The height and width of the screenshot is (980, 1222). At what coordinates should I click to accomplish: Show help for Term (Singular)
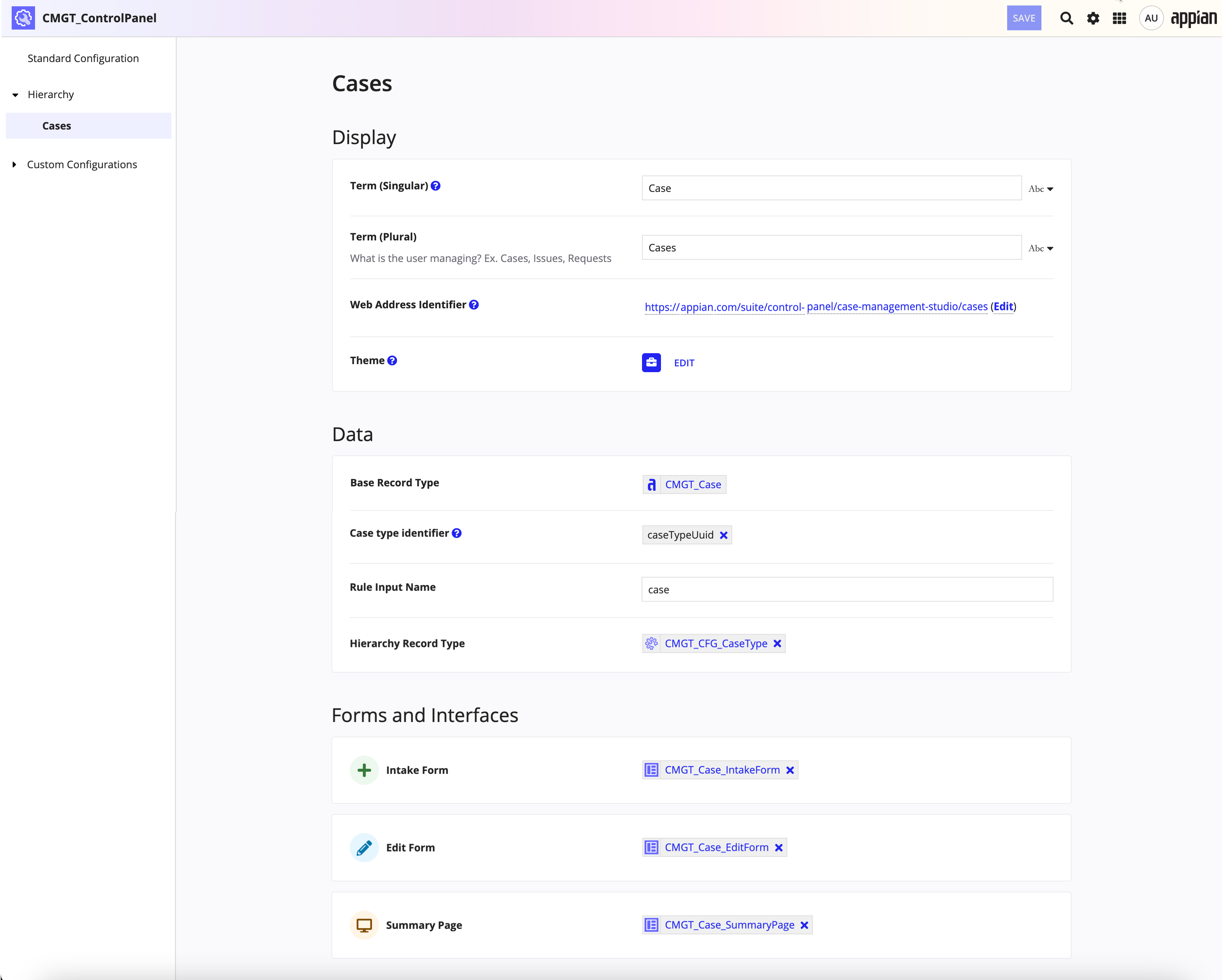(435, 186)
